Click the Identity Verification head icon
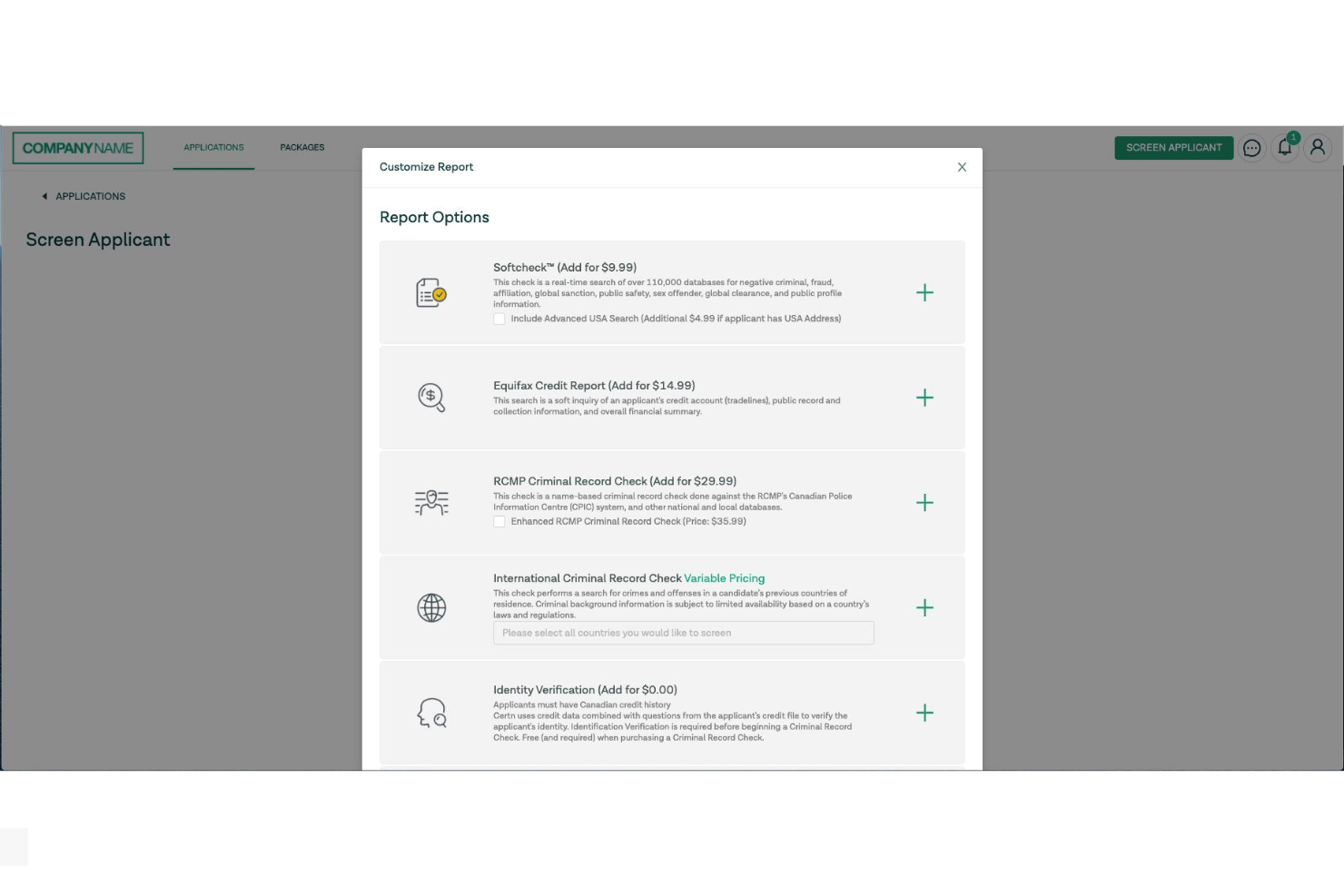The width and height of the screenshot is (1344, 896). coord(431,713)
